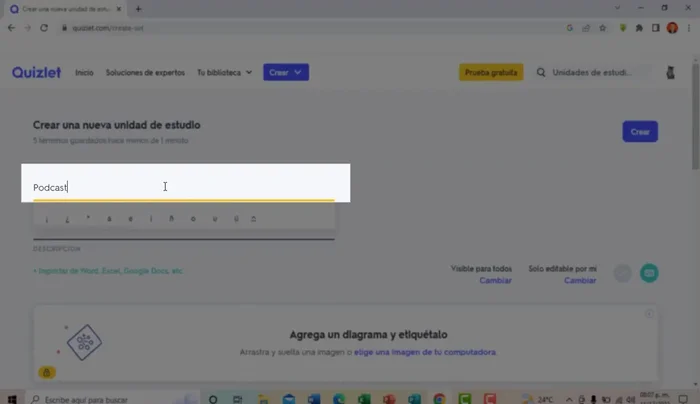Click Importar de Word, Excel, Google Docs link
The image size is (700, 404).
point(108,271)
